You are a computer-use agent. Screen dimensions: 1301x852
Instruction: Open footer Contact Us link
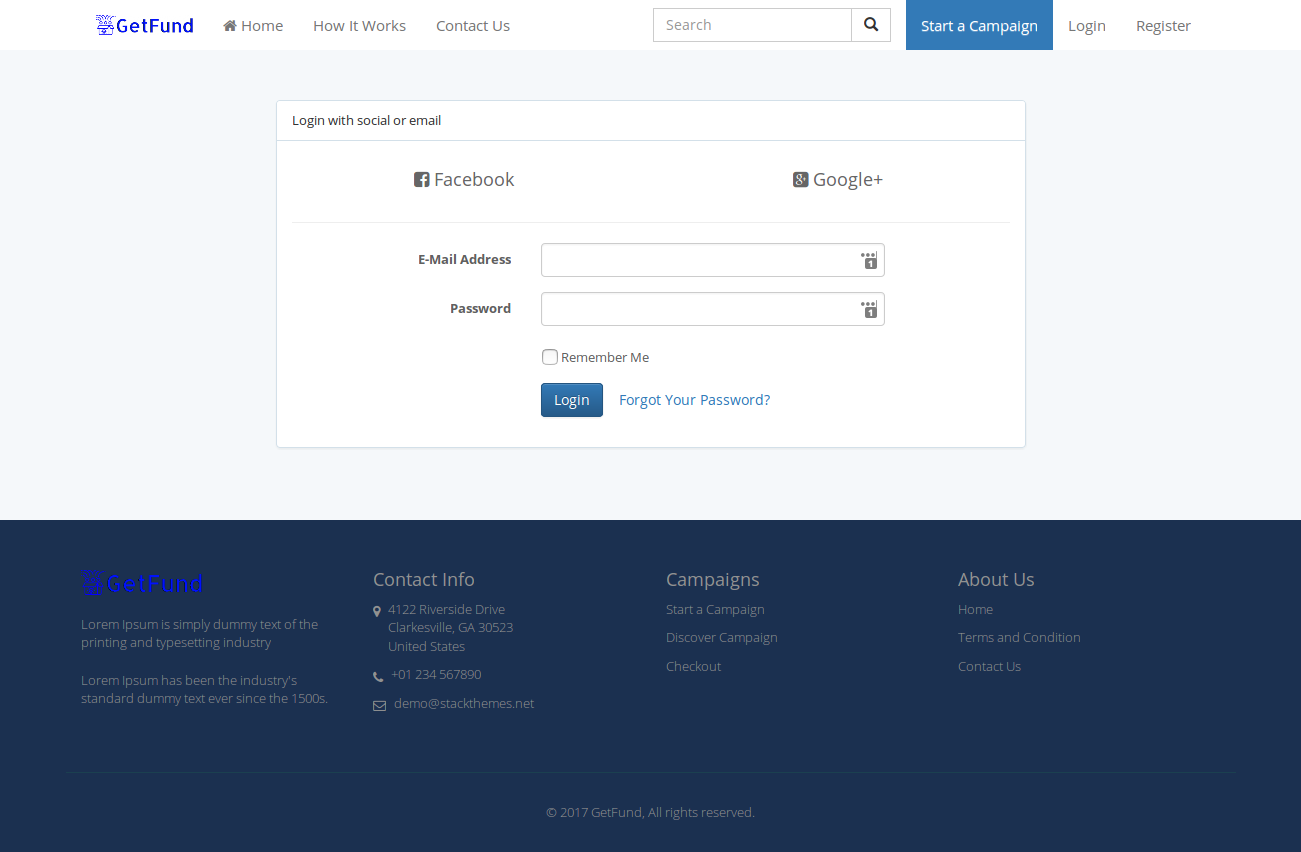click(x=989, y=667)
